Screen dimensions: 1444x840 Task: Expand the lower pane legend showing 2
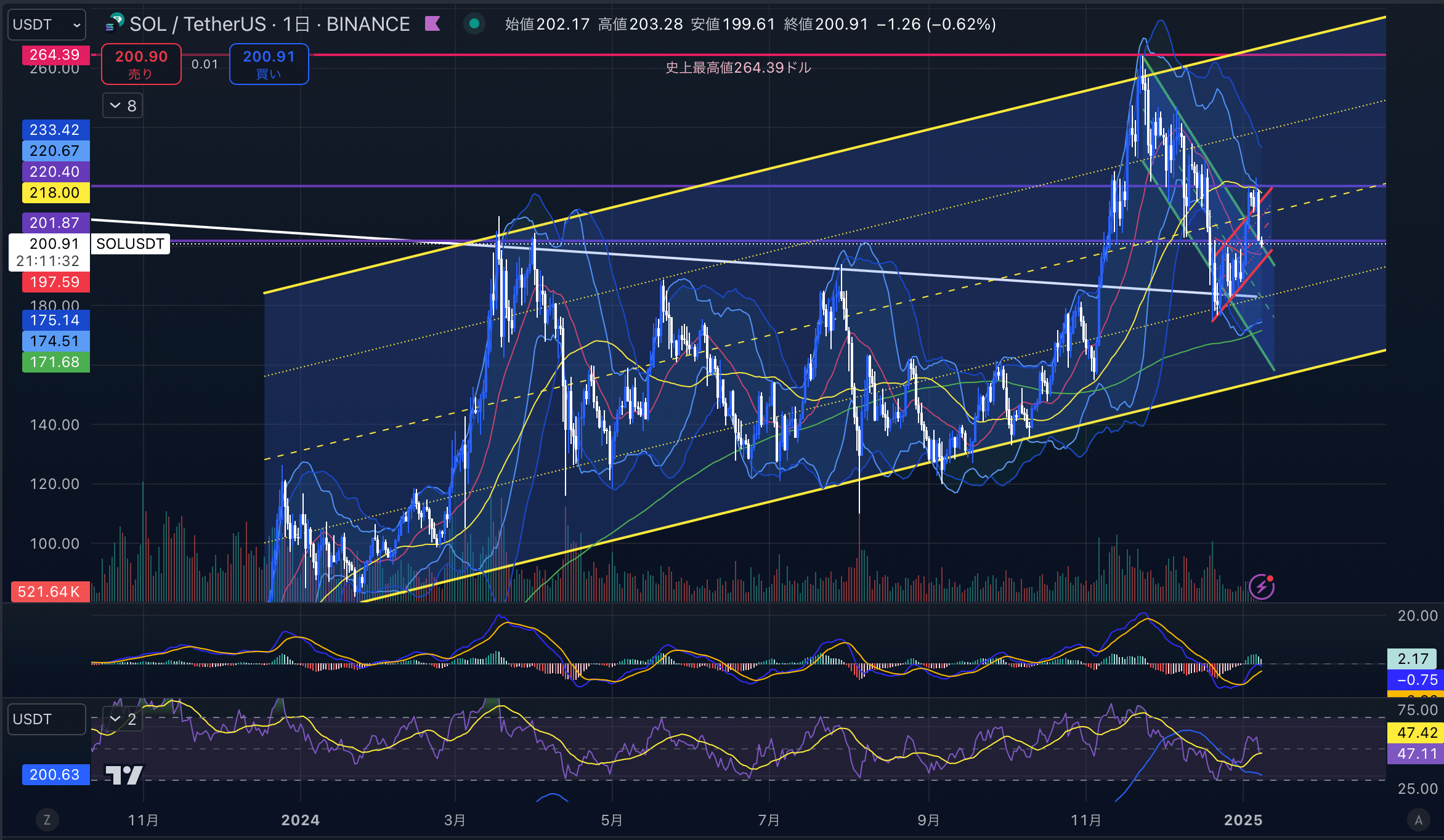coord(123,719)
